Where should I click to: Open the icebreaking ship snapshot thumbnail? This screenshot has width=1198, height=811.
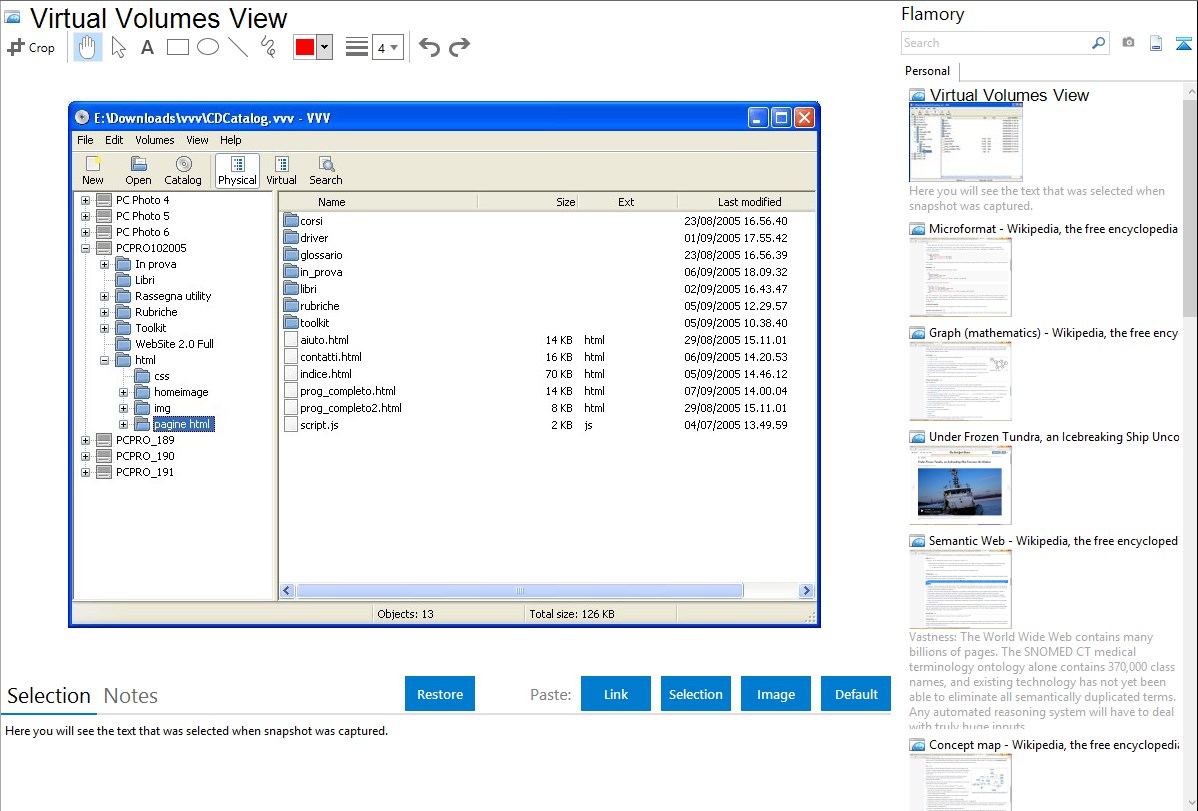tap(960, 485)
